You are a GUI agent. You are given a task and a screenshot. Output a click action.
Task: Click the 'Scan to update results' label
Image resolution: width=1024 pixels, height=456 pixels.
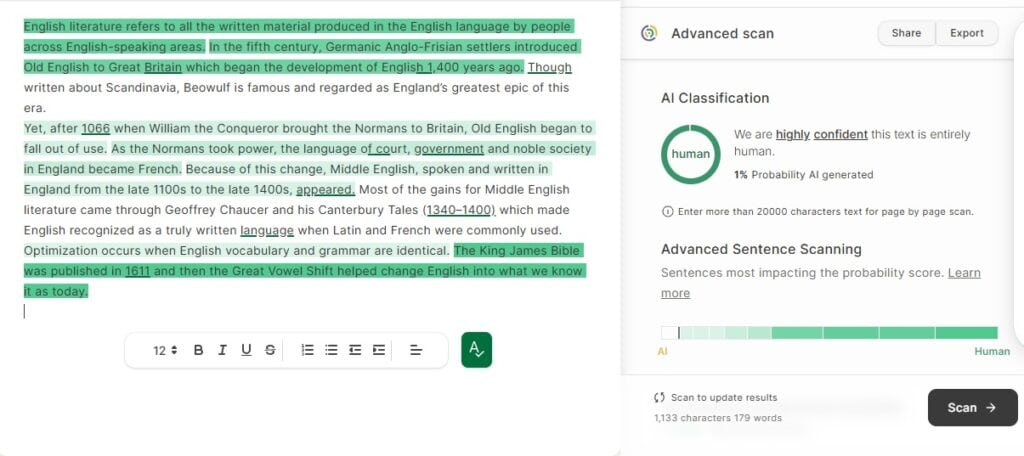724,397
